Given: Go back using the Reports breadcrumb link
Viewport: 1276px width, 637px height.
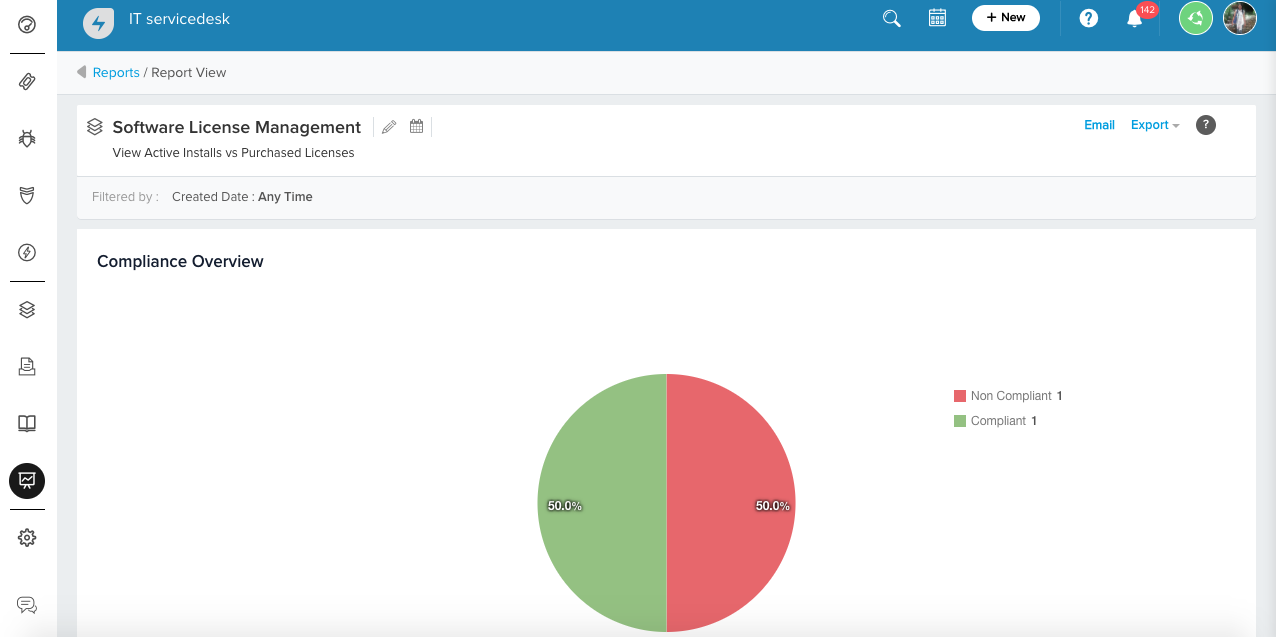Looking at the screenshot, I should 116,72.
